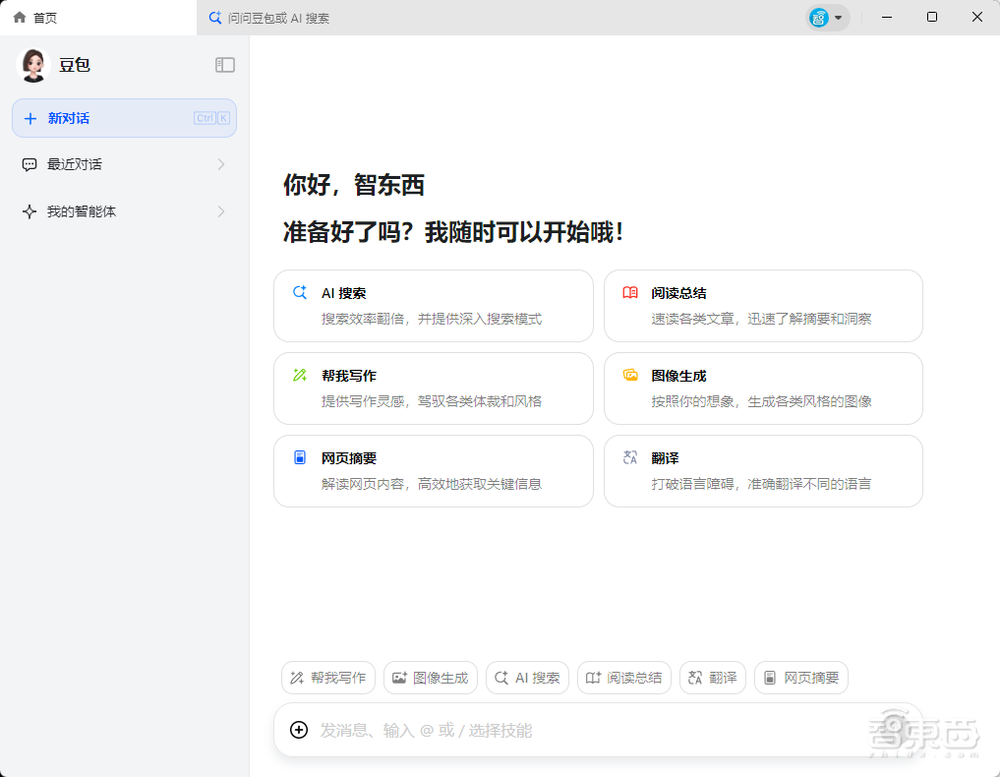Click the 发消息 message input field
This screenshot has height=777, width=1000.
pos(500,730)
